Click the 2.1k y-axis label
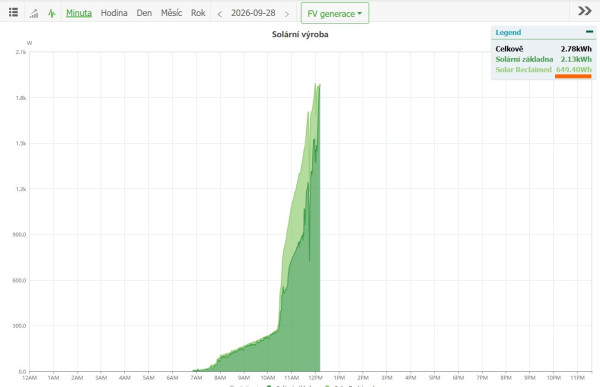 (x=21, y=52)
